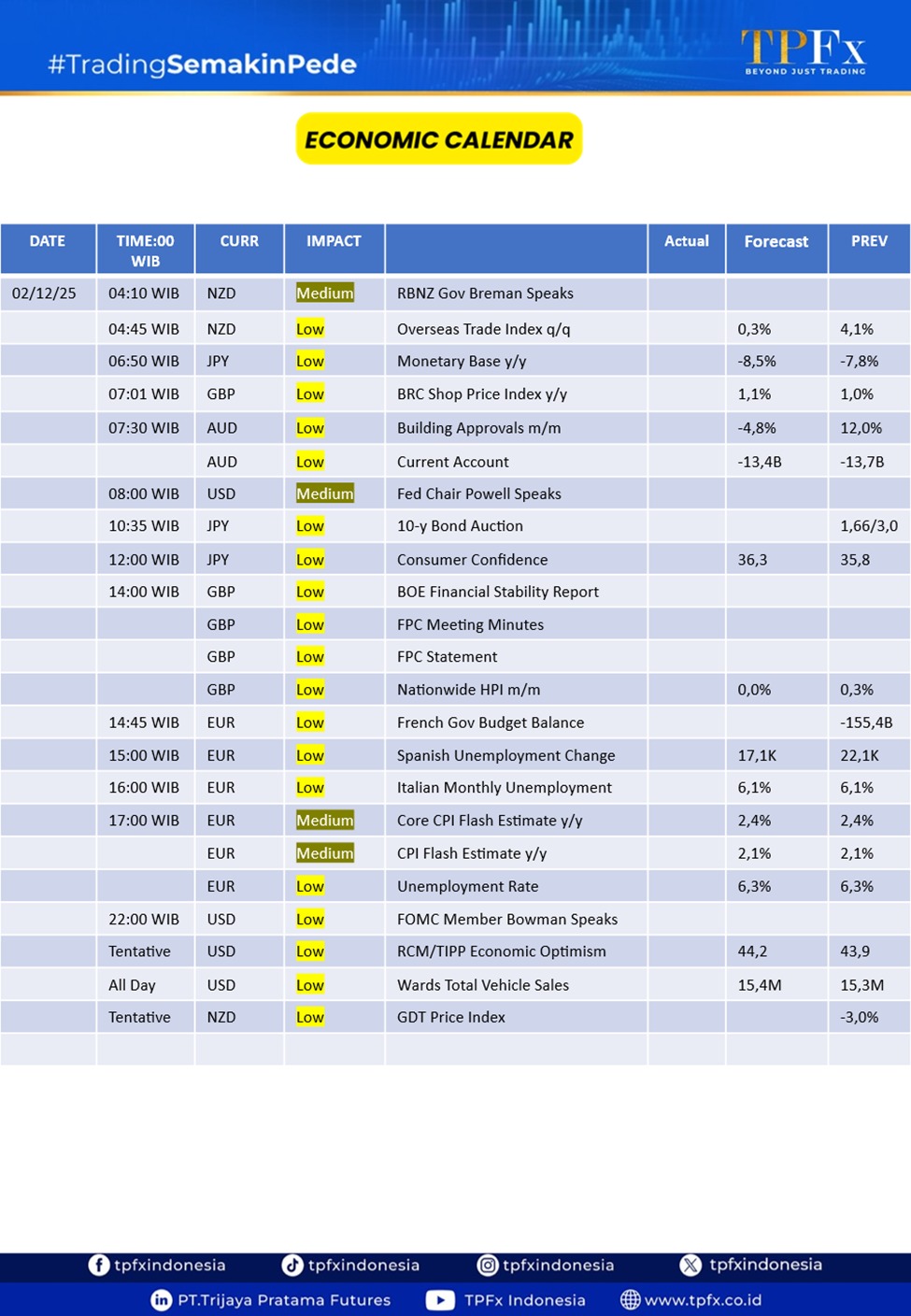Click the LinkedIn icon beside PT.Trijaya
The image size is (911, 1316).
pyautogui.click(x=161, y=1300)
